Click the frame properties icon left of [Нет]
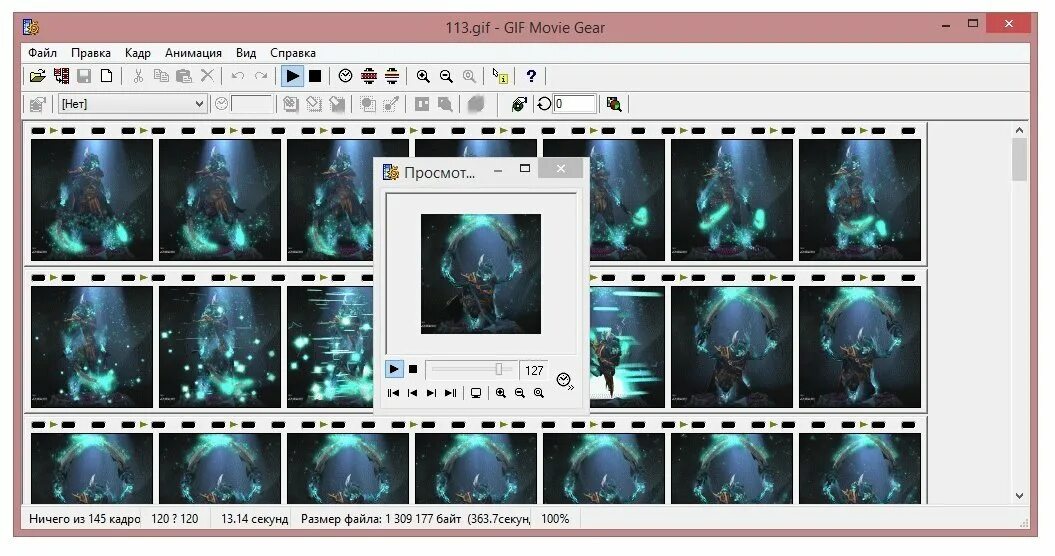The height and width of the screenshot is (556, 1055). pyautogui.click(x=38, y=104)
